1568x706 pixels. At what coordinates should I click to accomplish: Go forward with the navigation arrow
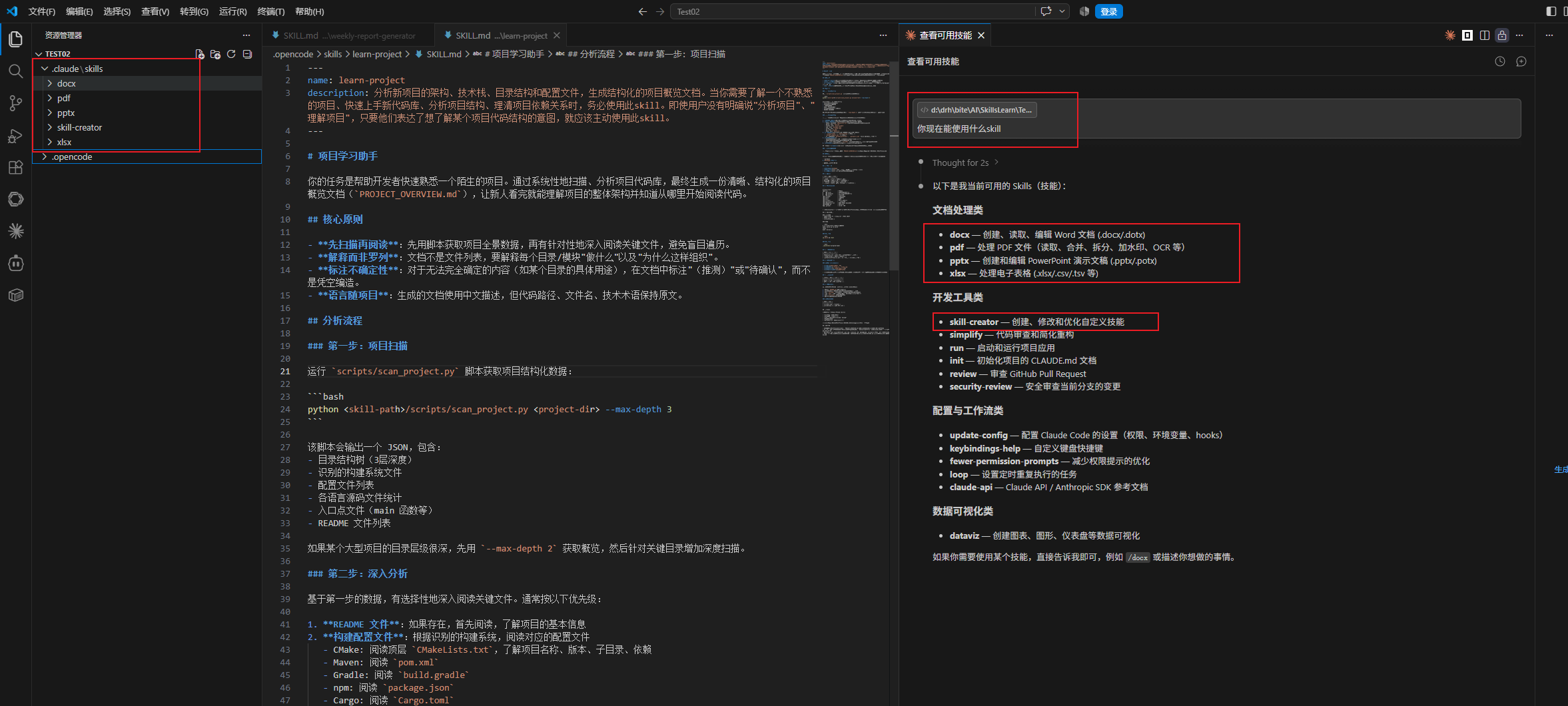[x=660, y=11]
